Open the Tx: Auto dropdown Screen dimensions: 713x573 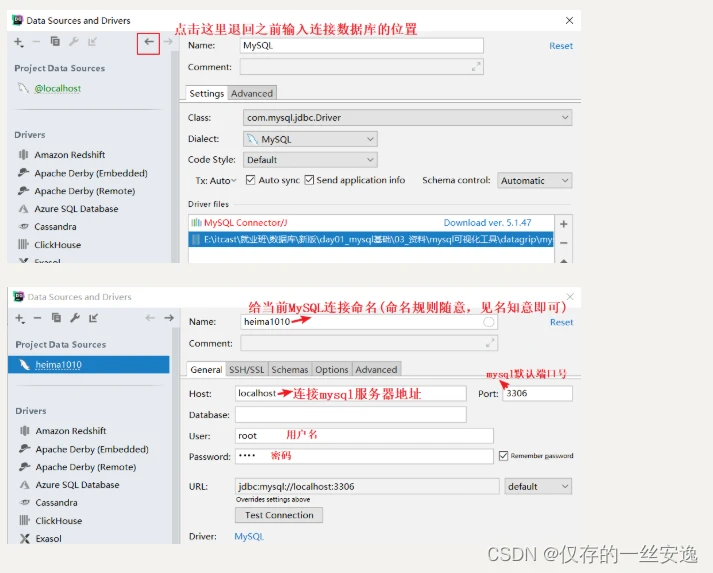tap(216, 181)
